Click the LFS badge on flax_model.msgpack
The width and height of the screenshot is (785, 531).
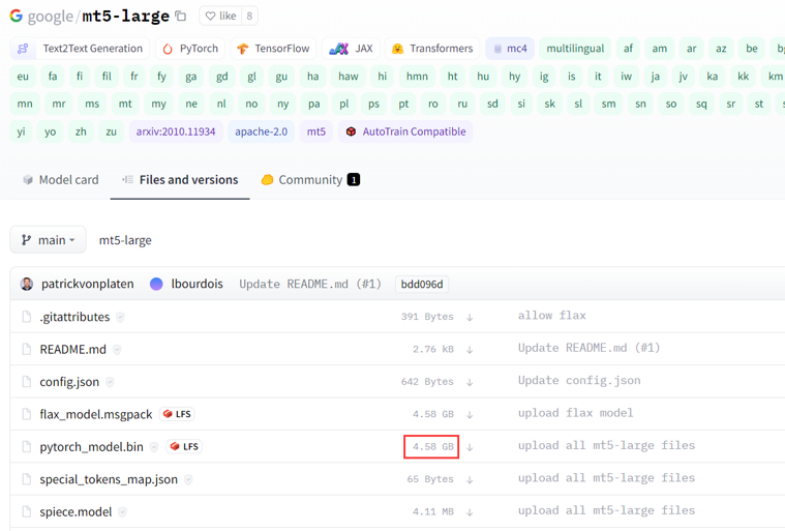[177, 414]
